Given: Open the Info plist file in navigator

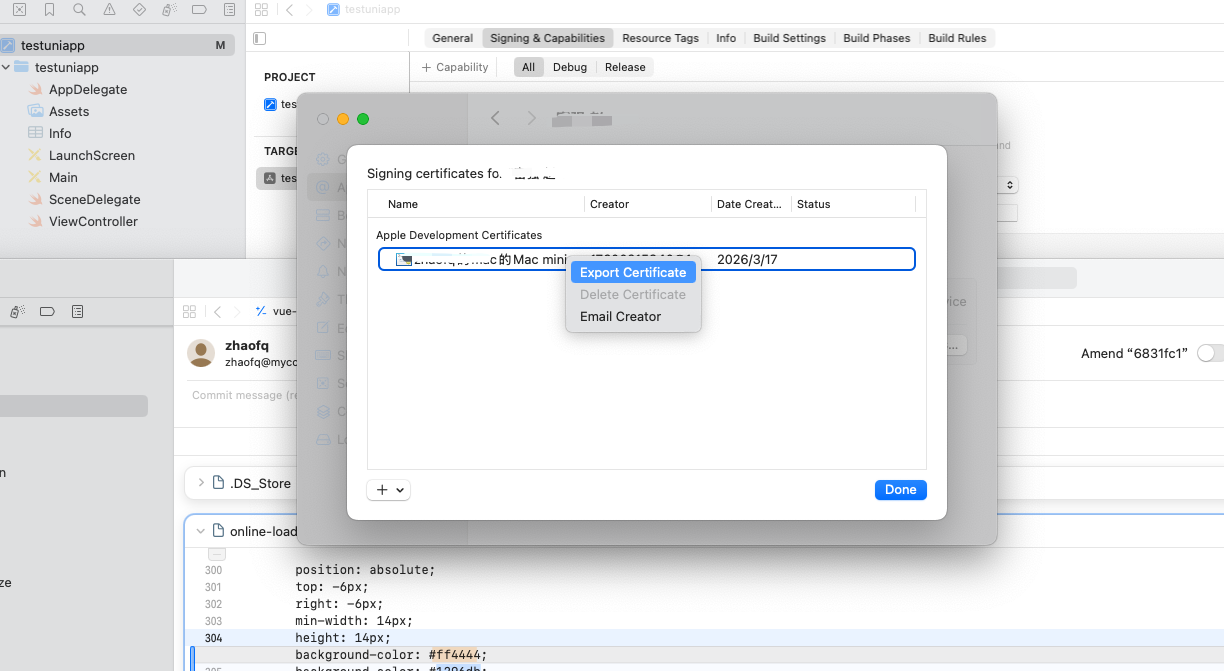Looking at the screenshot, I should (60, 133).
